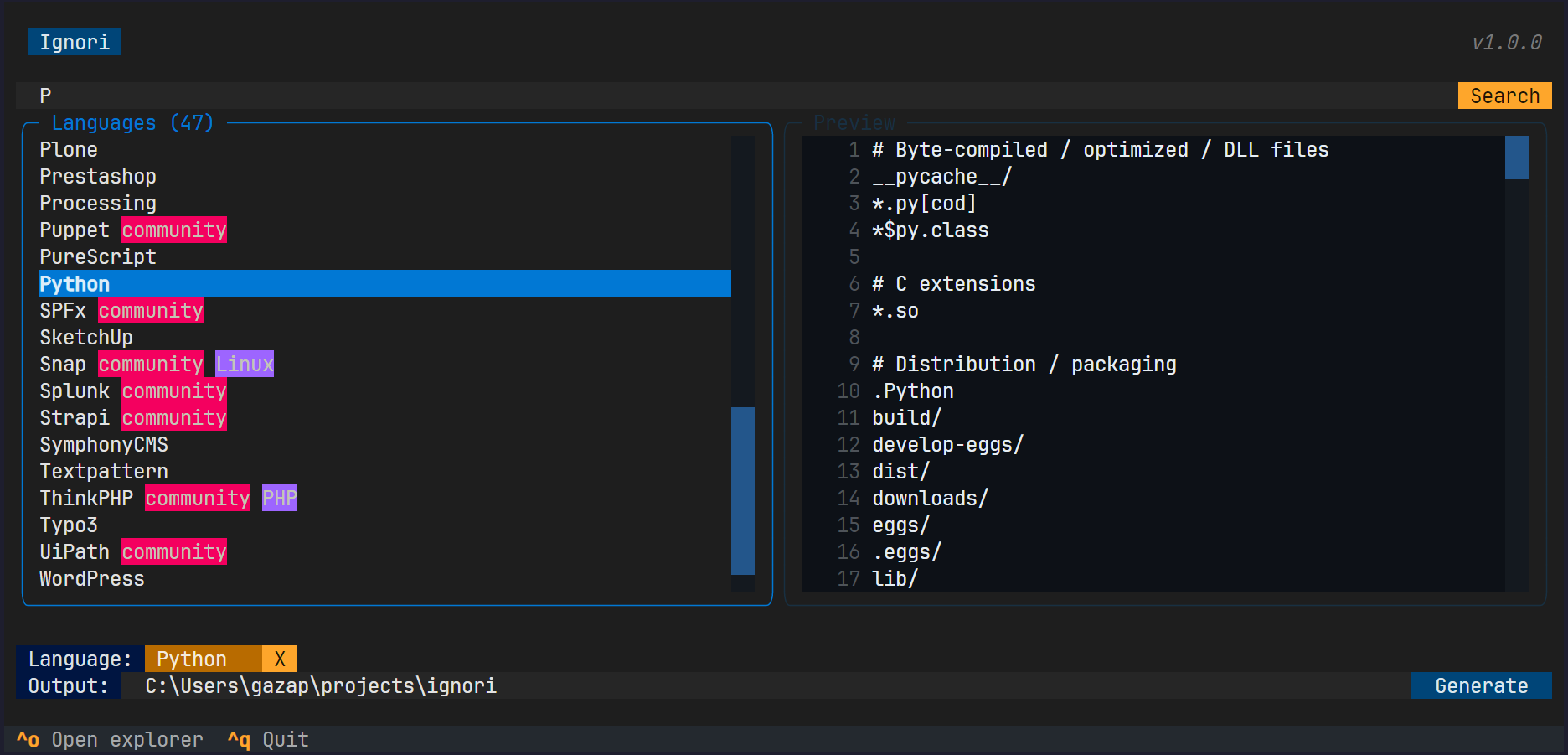Select Typo3 in the list
1568x755 pixels.
[385, 525]
